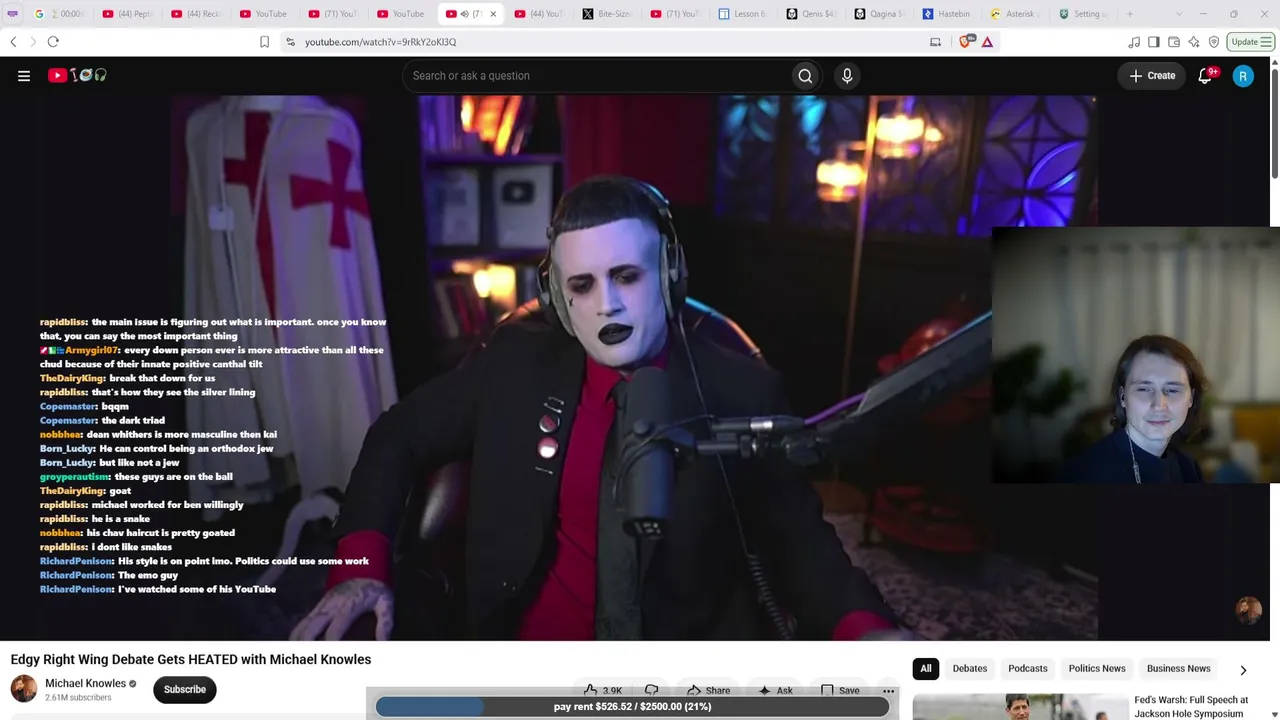The width and height of the screenshot is (1280, 720).
Task: Click the cast/picture-in-picture icon in address bar
Action: [935, 42]
